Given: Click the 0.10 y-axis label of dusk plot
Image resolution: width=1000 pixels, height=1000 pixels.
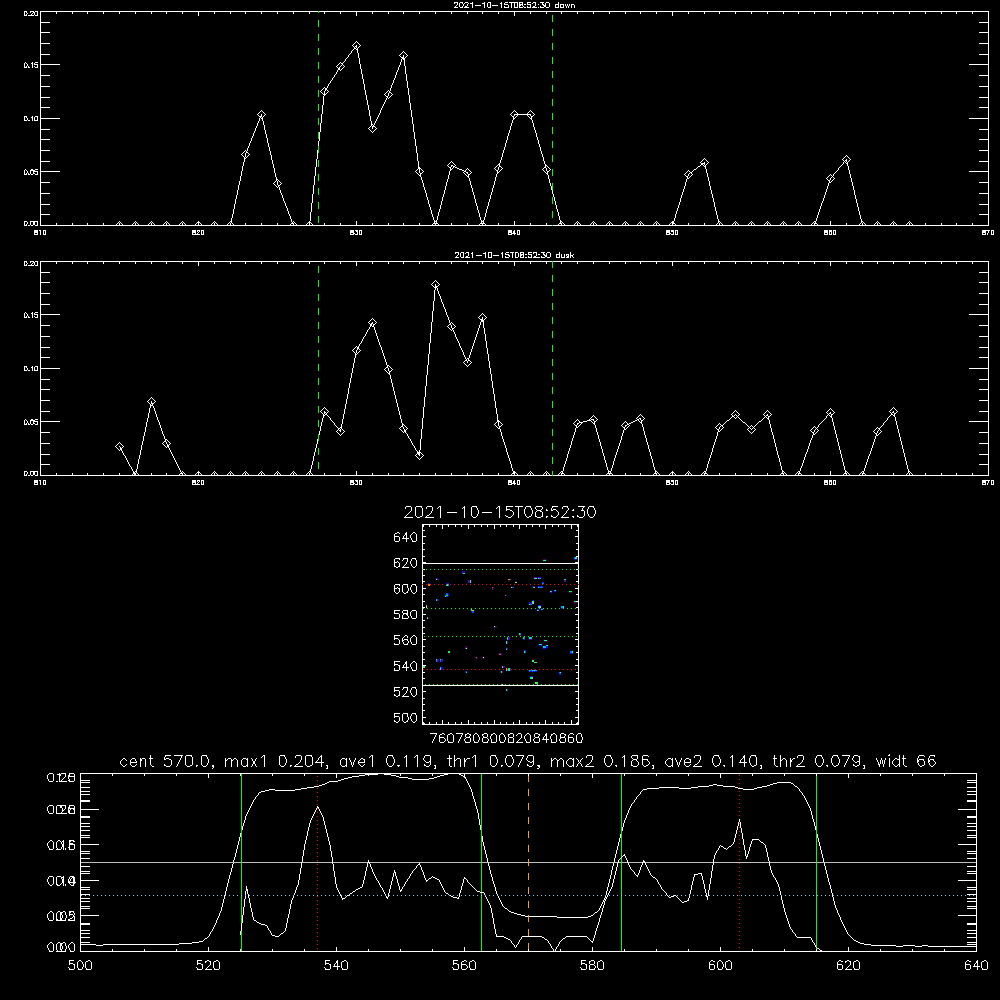Looking at the screenshot, I should click(31, 369).
